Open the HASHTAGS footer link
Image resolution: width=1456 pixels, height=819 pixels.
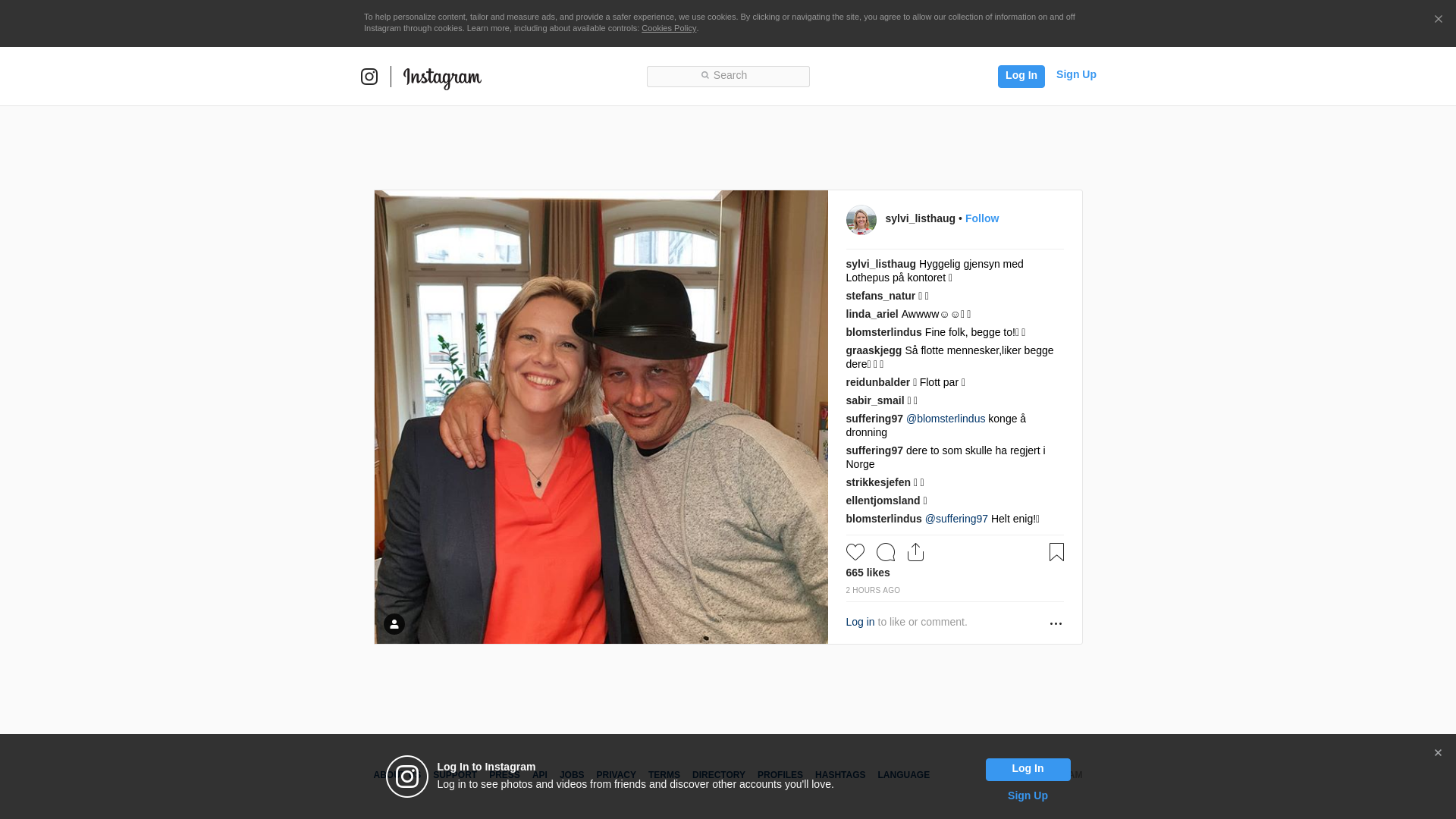839,775
